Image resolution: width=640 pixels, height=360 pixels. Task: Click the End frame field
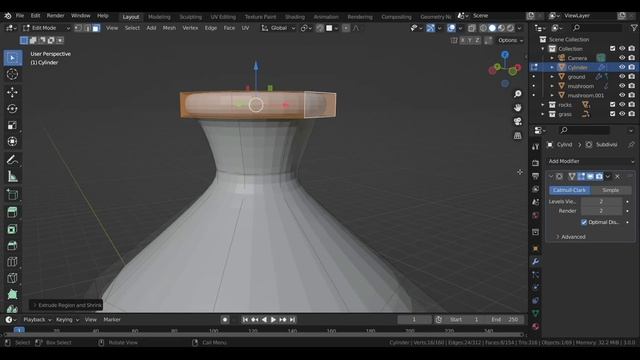504,320
